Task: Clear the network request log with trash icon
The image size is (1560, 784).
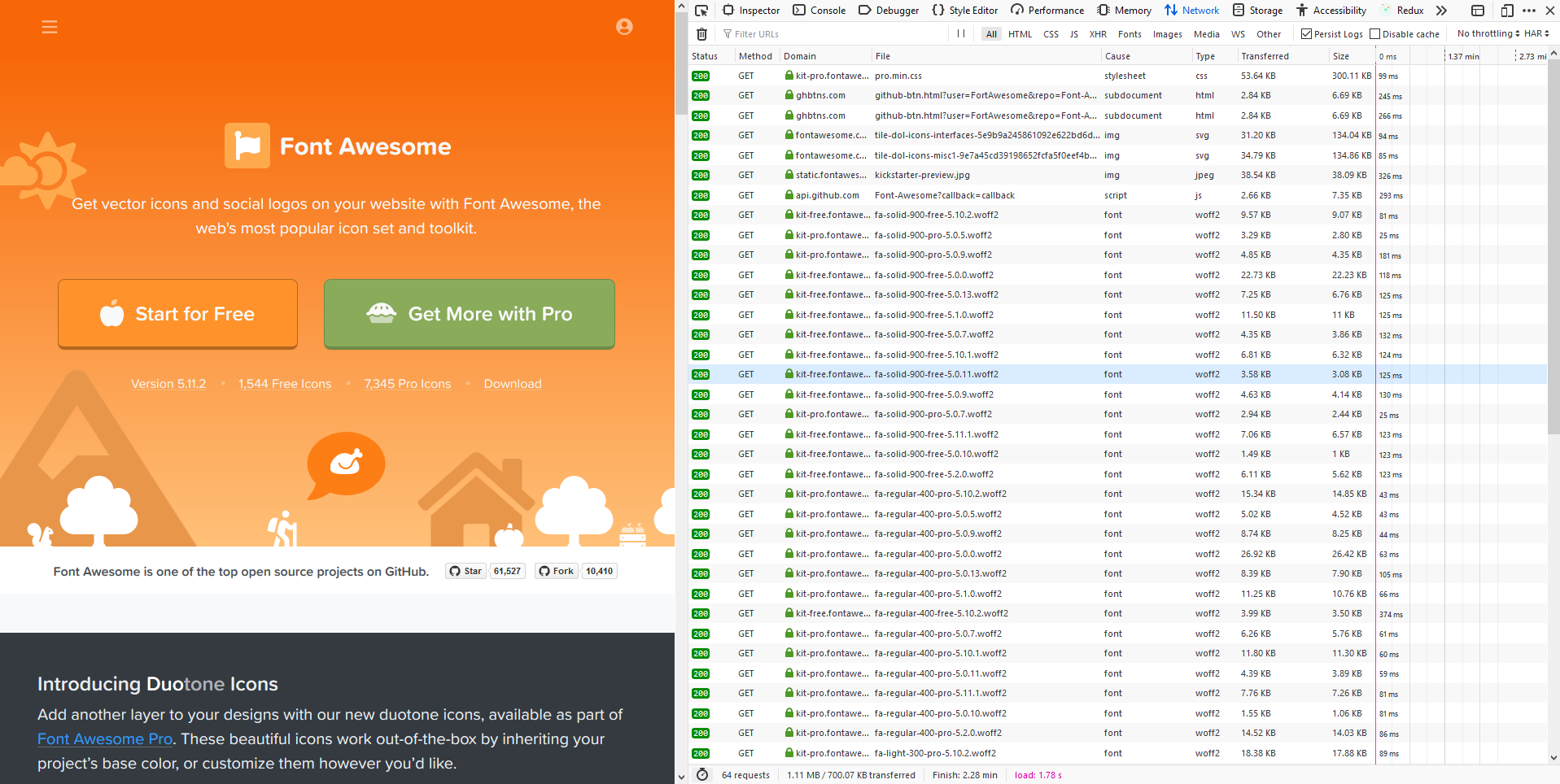Action: (701, 34)
